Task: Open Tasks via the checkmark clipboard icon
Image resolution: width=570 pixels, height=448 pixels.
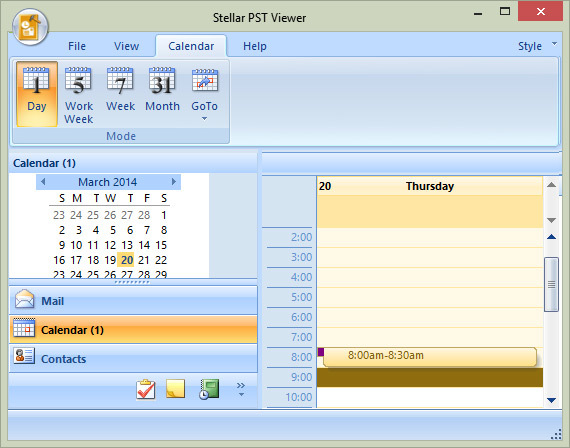Action: pyautogui.click(x=146, y=389)
